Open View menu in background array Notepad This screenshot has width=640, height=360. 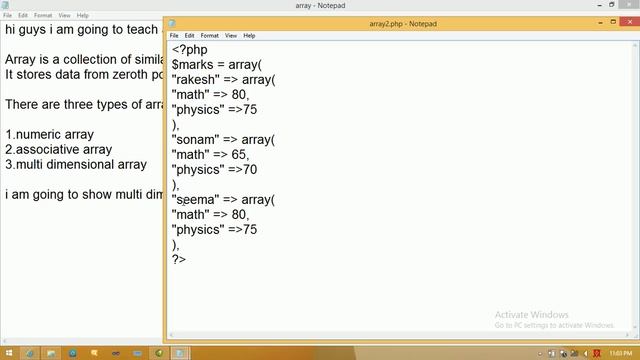(x=64, y=15)
